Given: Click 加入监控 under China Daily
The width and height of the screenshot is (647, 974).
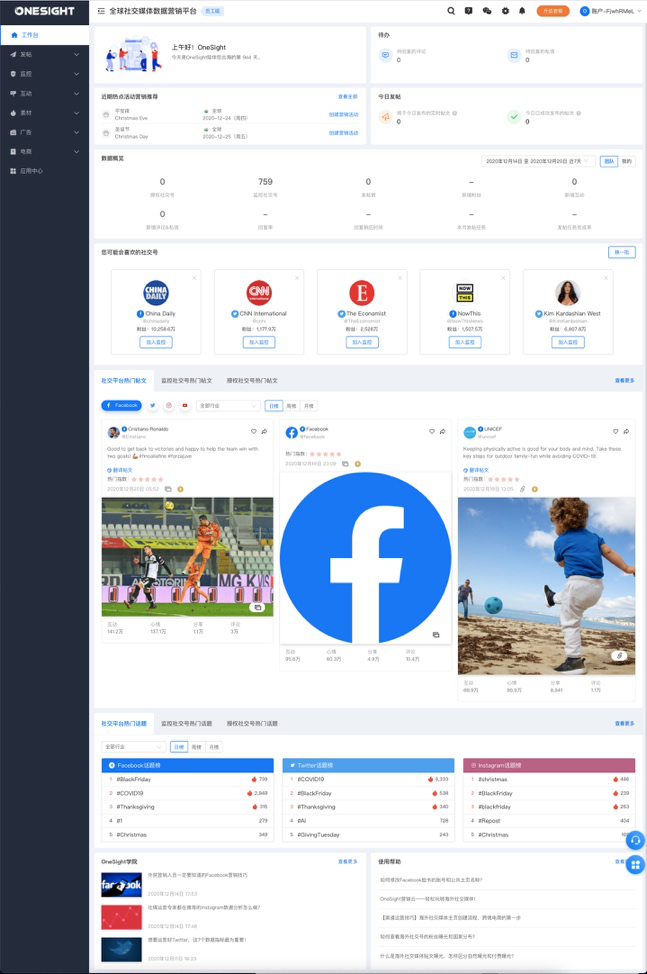Looking at the screenshot, I should pos(156,342).
